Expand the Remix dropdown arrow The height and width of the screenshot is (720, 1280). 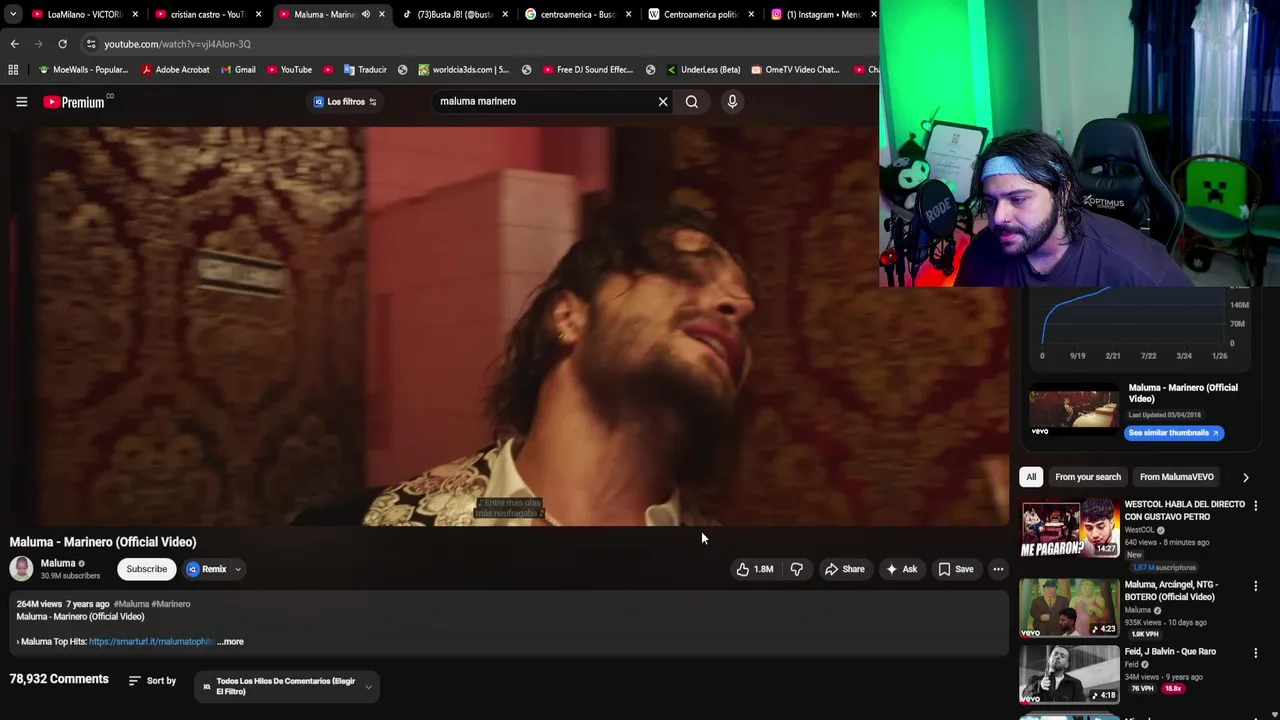tap(238, 569)
